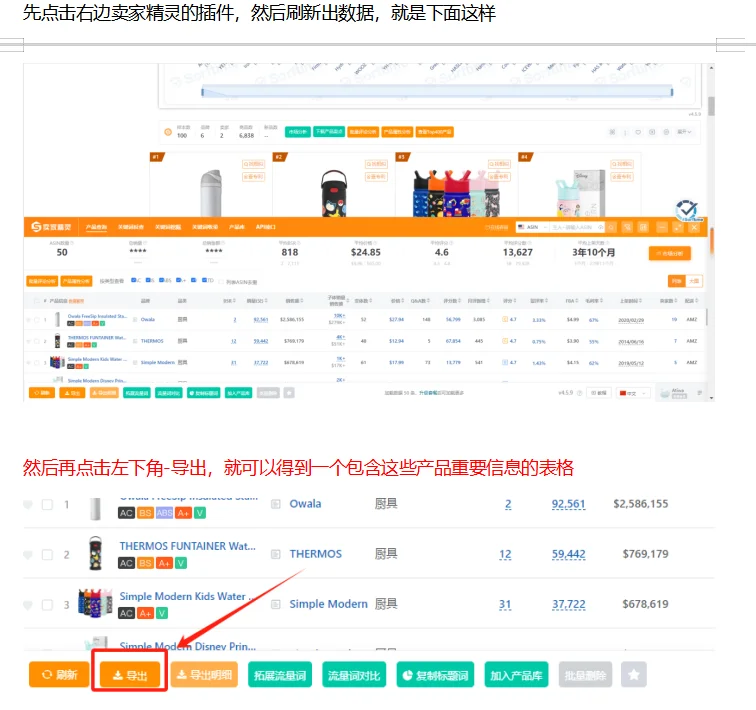Tick the 列表ASIN去重 checkbox

[x=221, y=282]
